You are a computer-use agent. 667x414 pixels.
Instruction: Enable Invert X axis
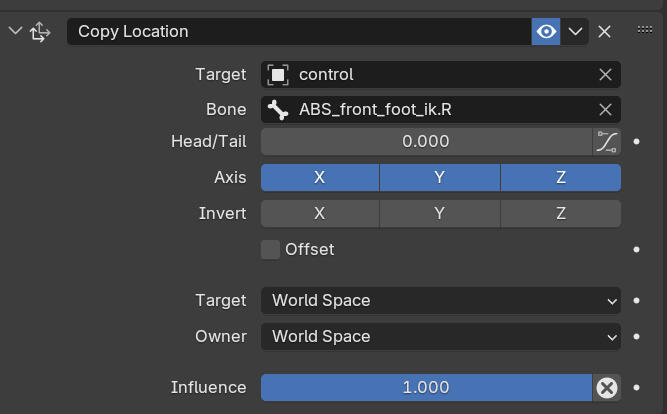320,213
